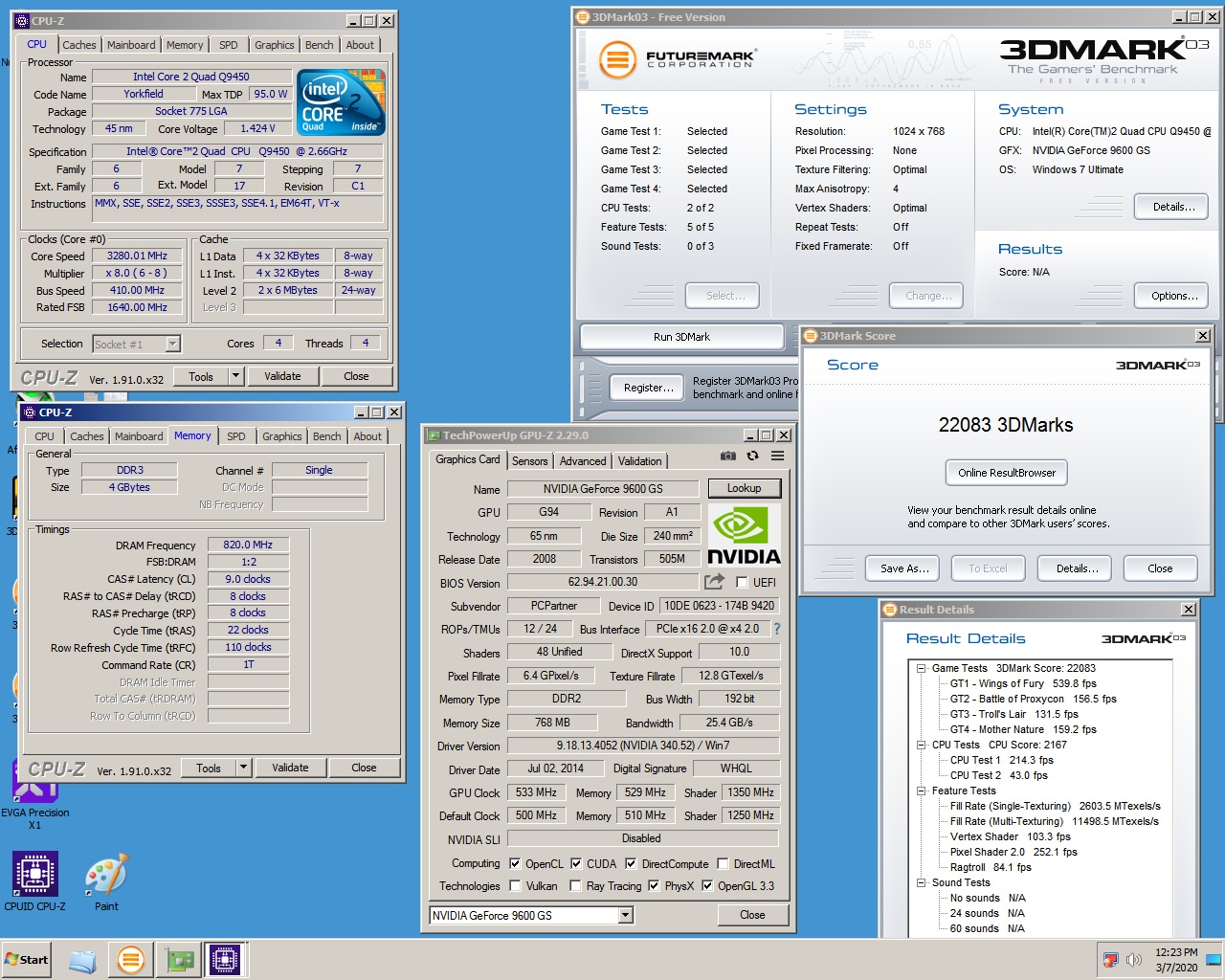Click the GPU-Z refresh icon

coord(752,457)
